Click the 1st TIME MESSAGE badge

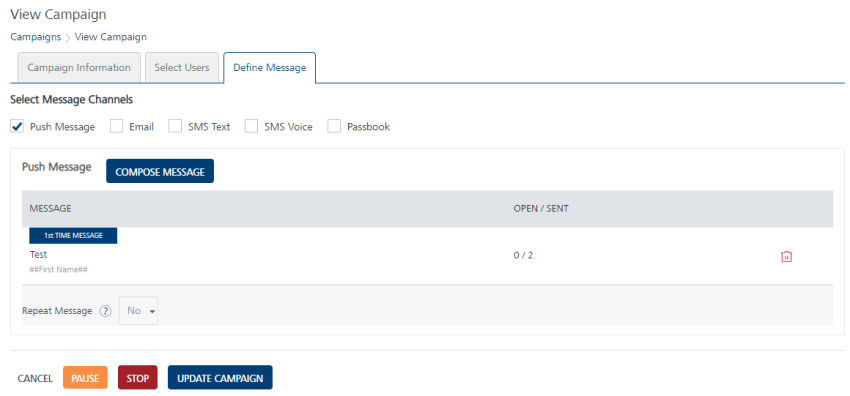pyautogui.click(x=73, y=236)
